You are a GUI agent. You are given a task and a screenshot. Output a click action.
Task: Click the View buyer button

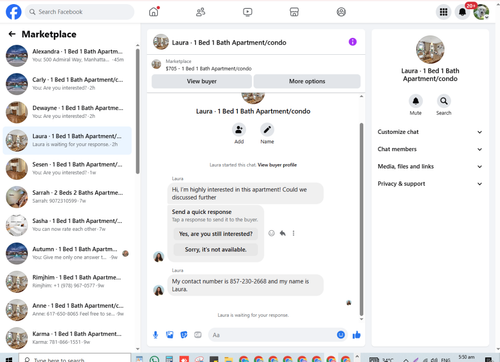coord(202,81)
